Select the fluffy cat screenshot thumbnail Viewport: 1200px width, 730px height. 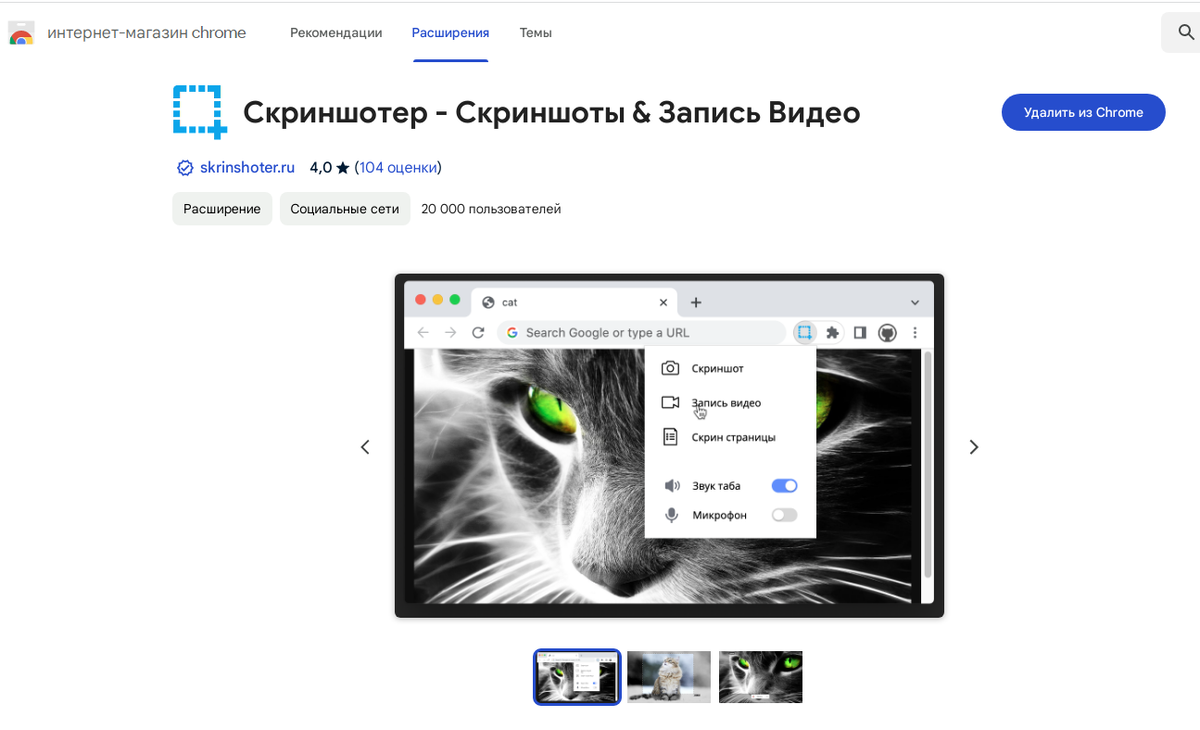(x=668, y=677)
